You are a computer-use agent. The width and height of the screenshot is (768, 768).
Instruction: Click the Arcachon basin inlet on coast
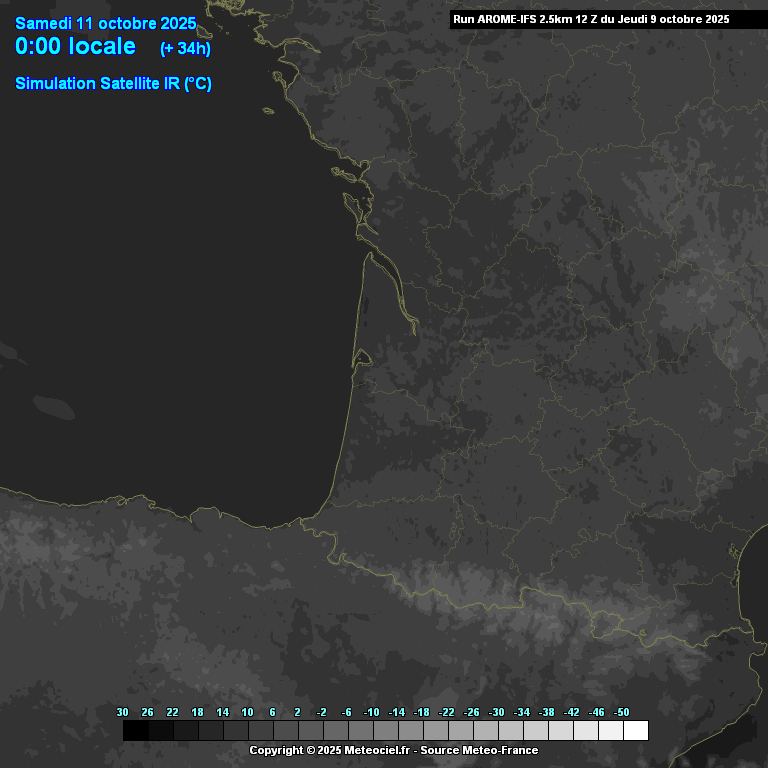pos(362,357)
